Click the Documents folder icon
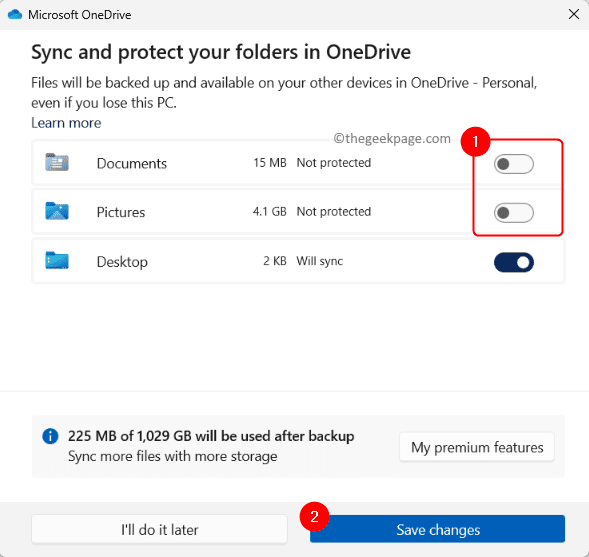Viewport: 589px width, 557px height. pos(57,162)
